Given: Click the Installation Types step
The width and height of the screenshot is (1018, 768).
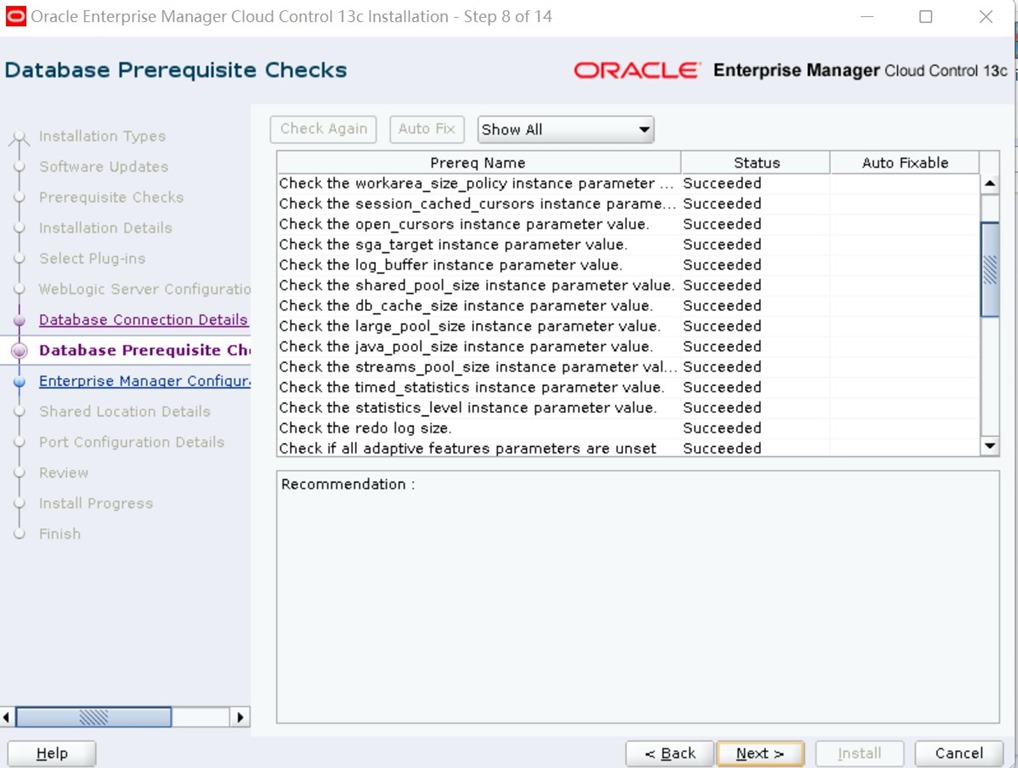Looking at the screenshot, I should (x=102, y=136).
